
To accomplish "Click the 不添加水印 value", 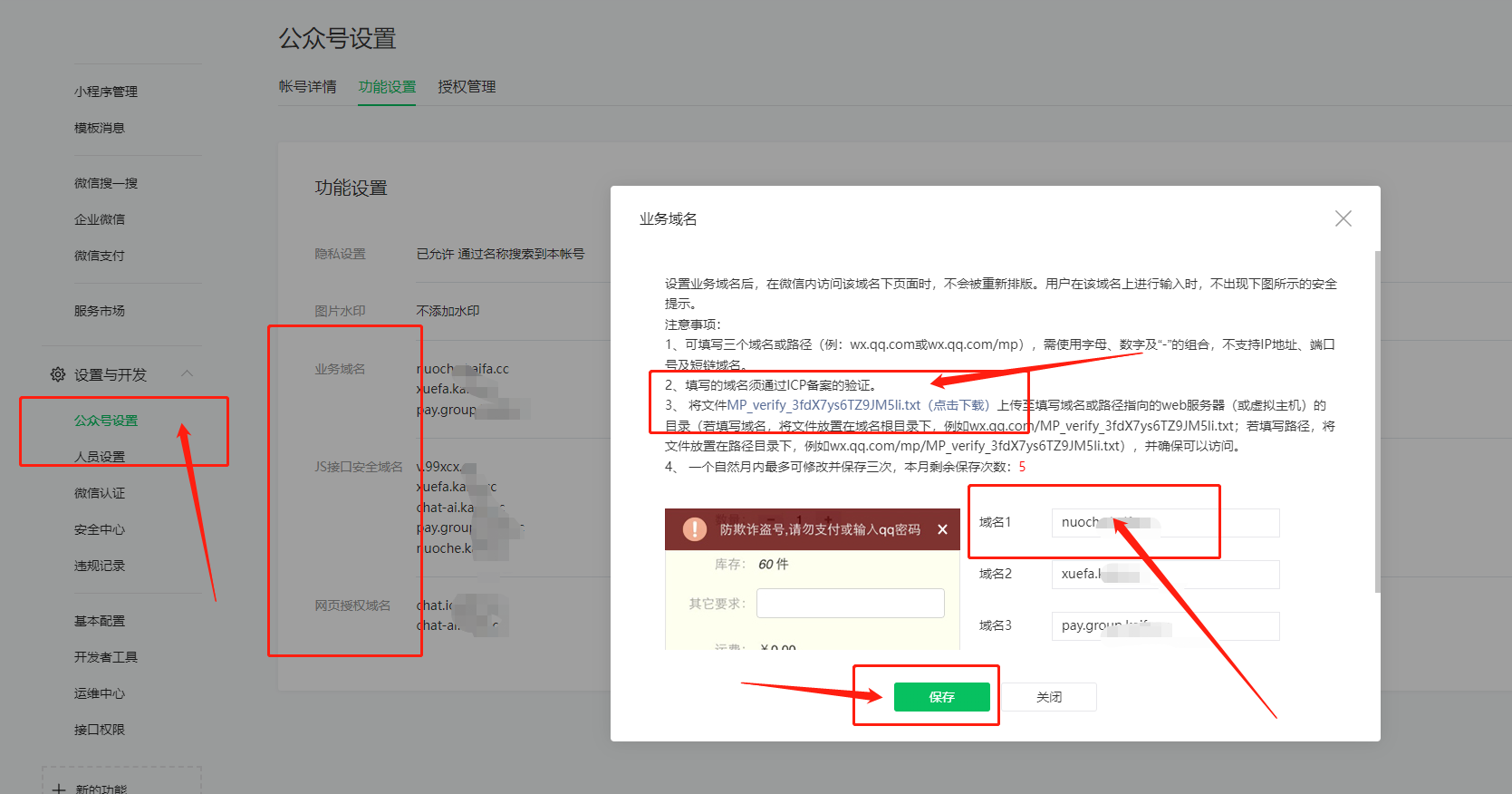I will tap(448, 311).
